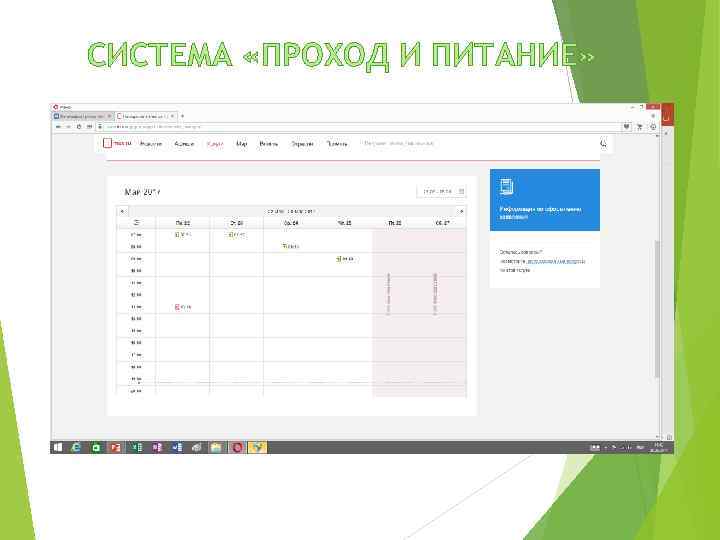Select the Thursday column header
Image resolution: width=720 pixels, height=540 pixels.
coord(344,223)
